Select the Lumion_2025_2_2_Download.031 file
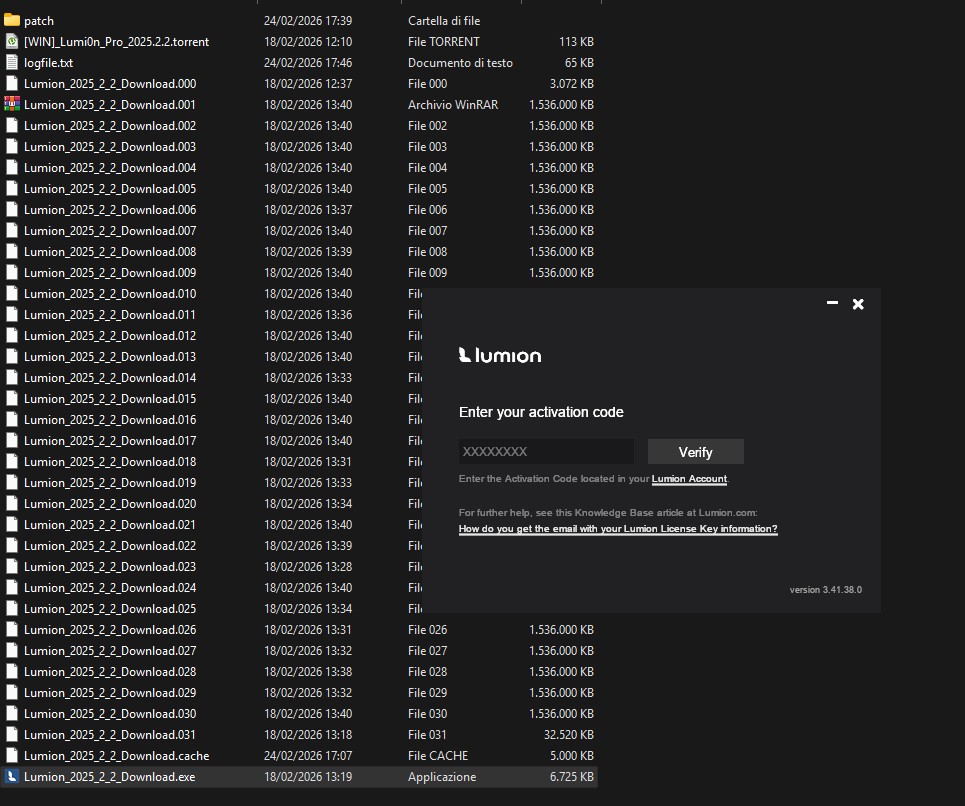 110,734
